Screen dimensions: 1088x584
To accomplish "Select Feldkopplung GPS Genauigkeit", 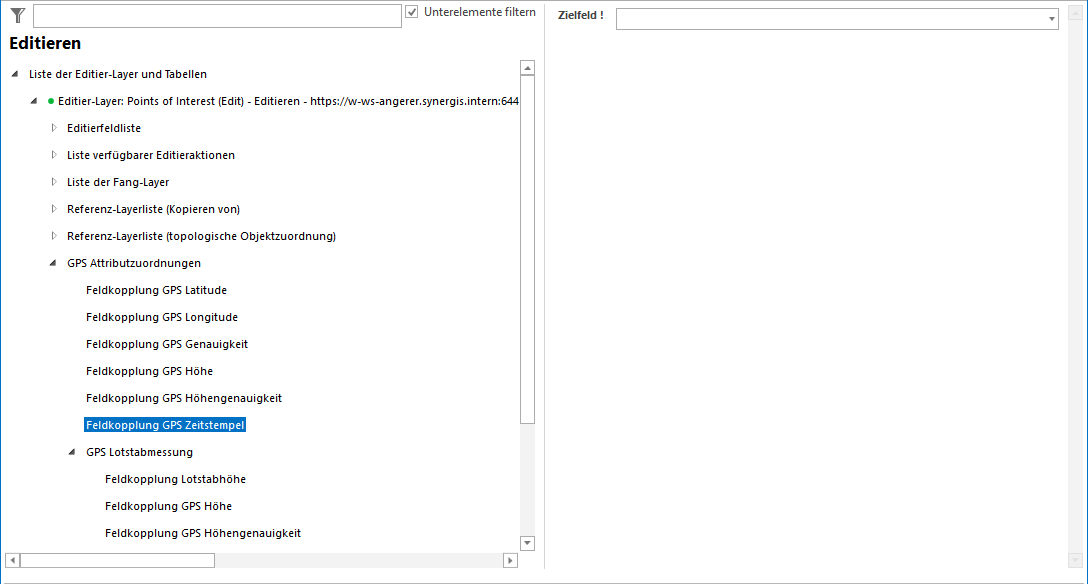I will click(167, 345).
